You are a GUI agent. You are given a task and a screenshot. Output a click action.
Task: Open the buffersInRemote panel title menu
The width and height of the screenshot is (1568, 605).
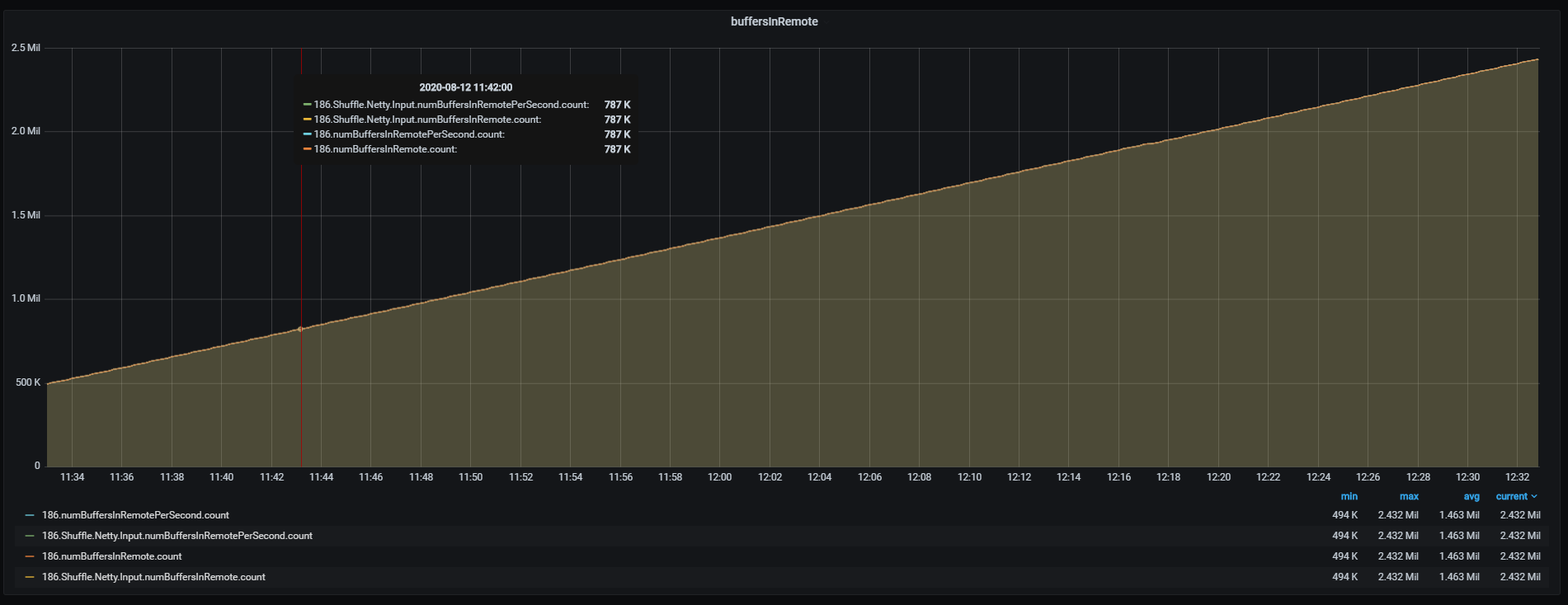coord(774,21)
